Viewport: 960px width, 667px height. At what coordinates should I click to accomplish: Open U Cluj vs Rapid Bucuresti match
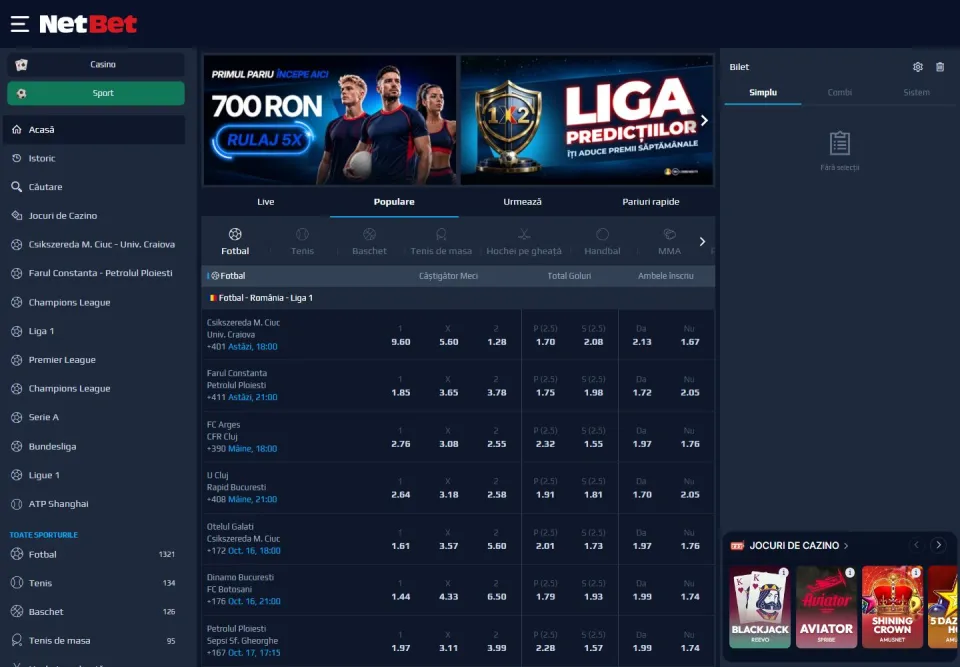[242, 487]
